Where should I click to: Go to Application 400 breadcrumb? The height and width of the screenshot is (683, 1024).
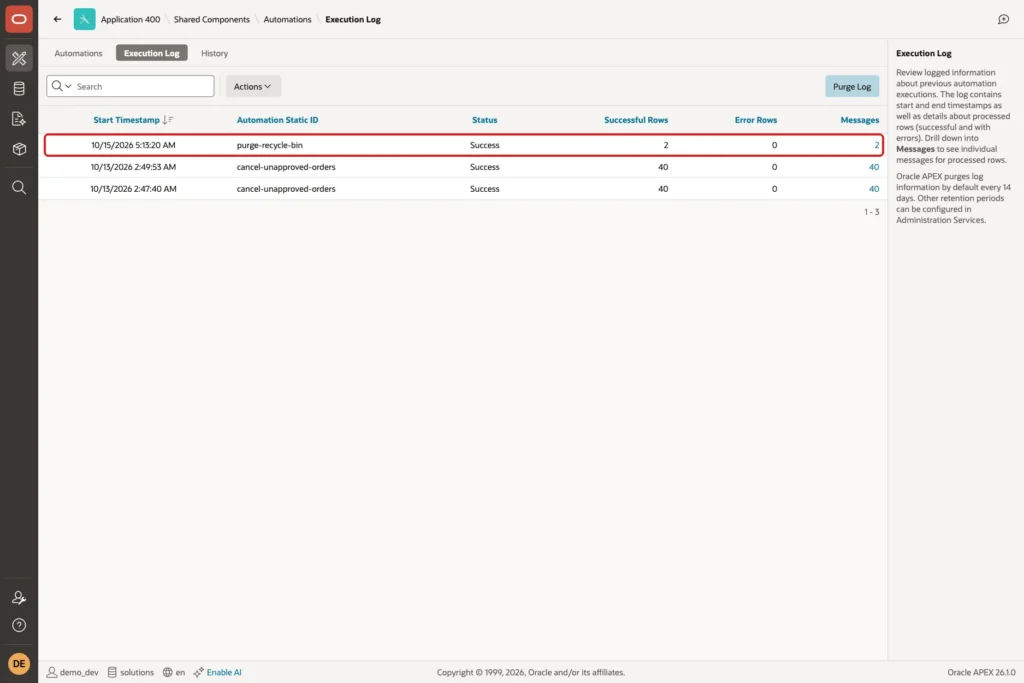130,19
